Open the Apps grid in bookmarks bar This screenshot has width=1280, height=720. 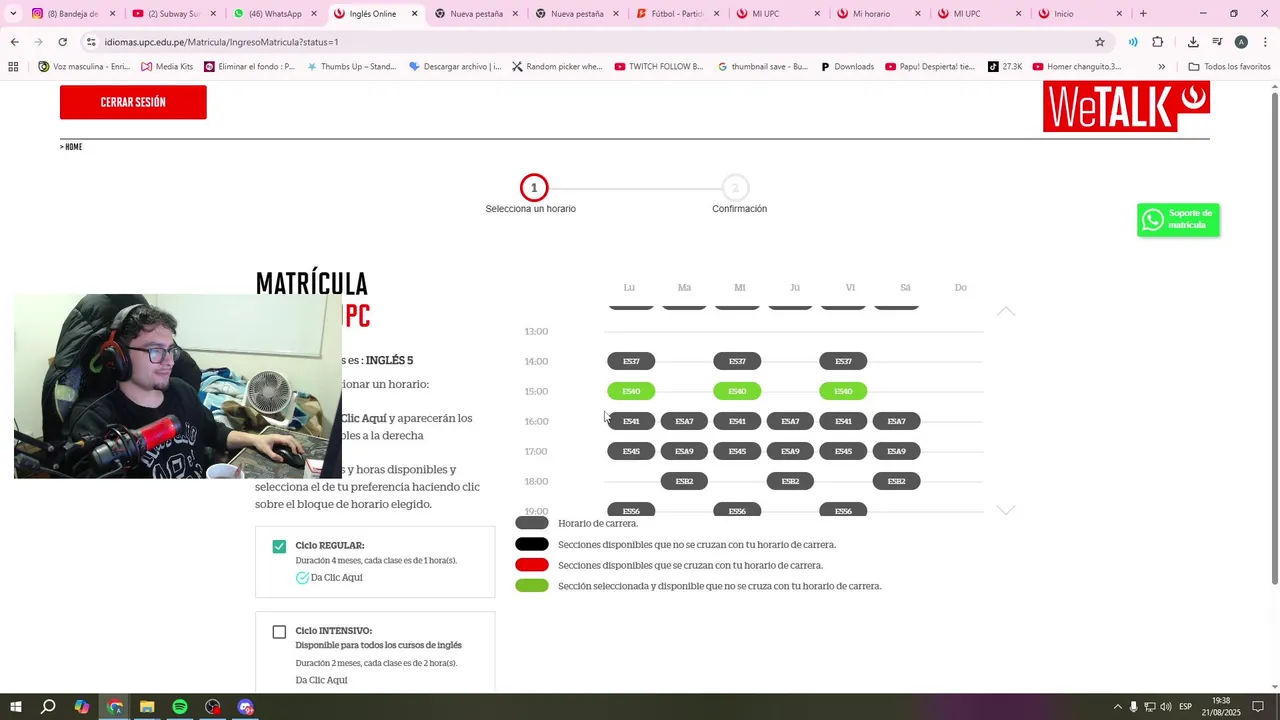tap(13, 67)
